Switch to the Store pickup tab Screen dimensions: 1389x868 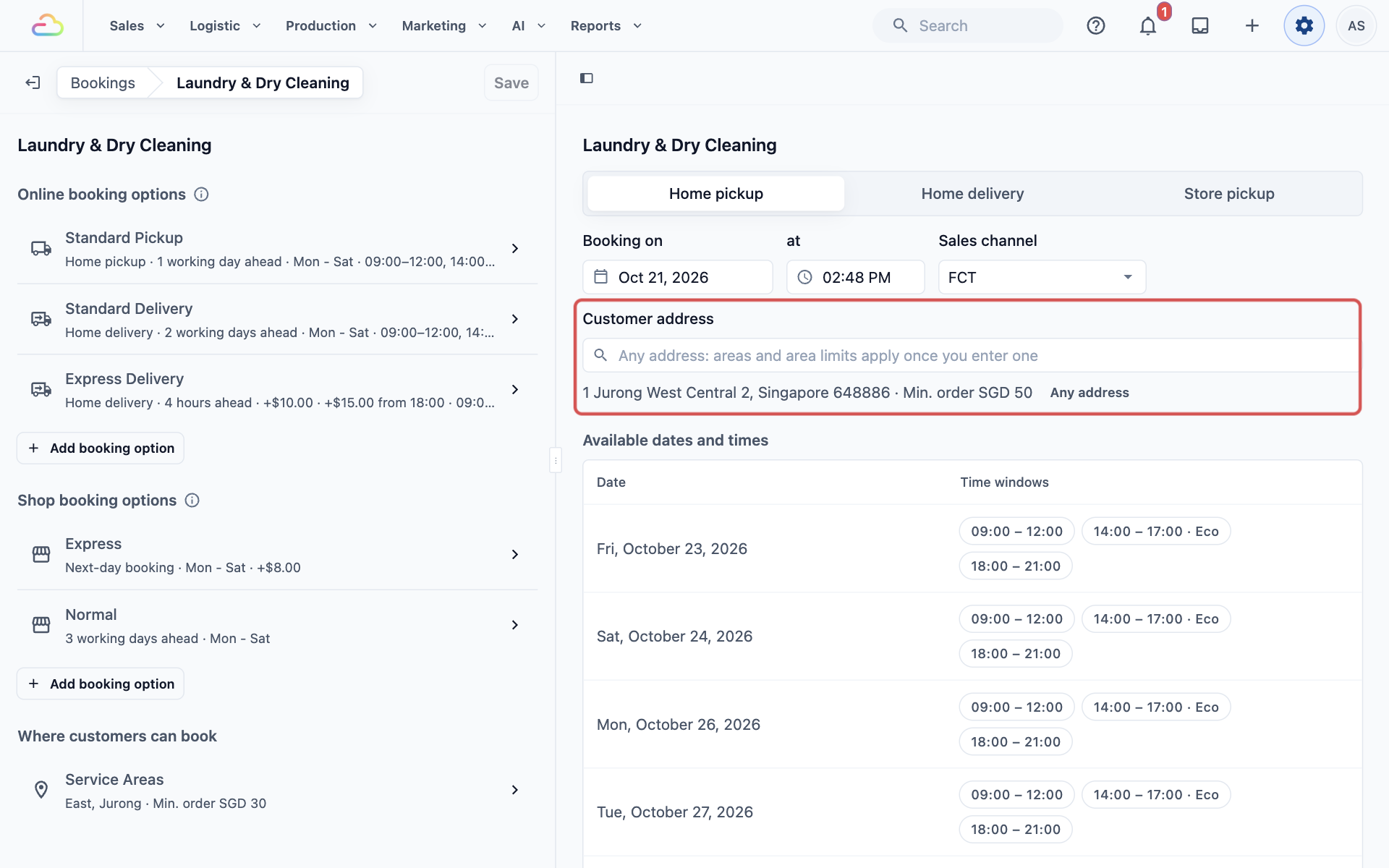point(1229,194)
